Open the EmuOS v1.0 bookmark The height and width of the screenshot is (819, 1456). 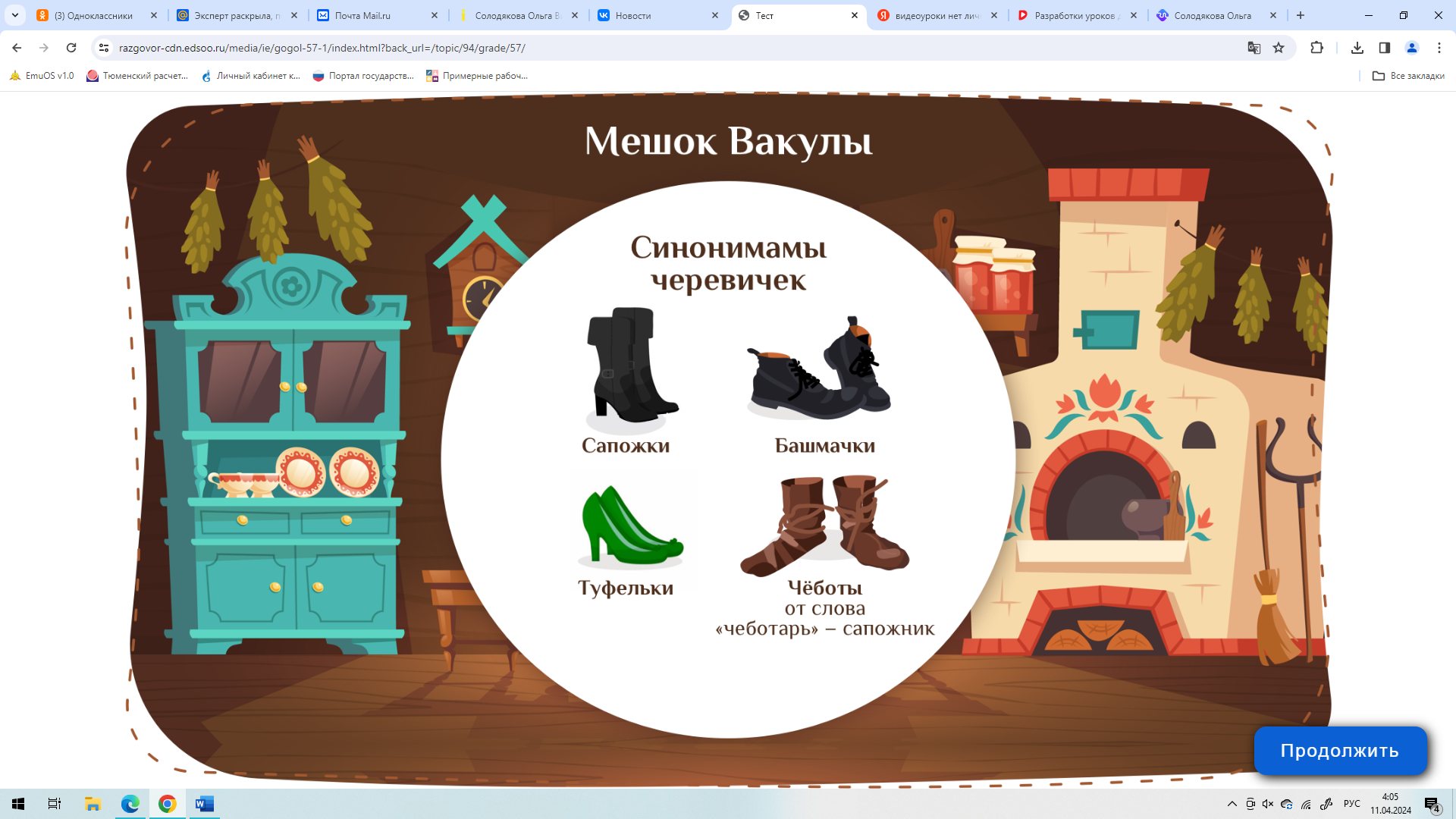pyautogui.click(x=42, y=76)
